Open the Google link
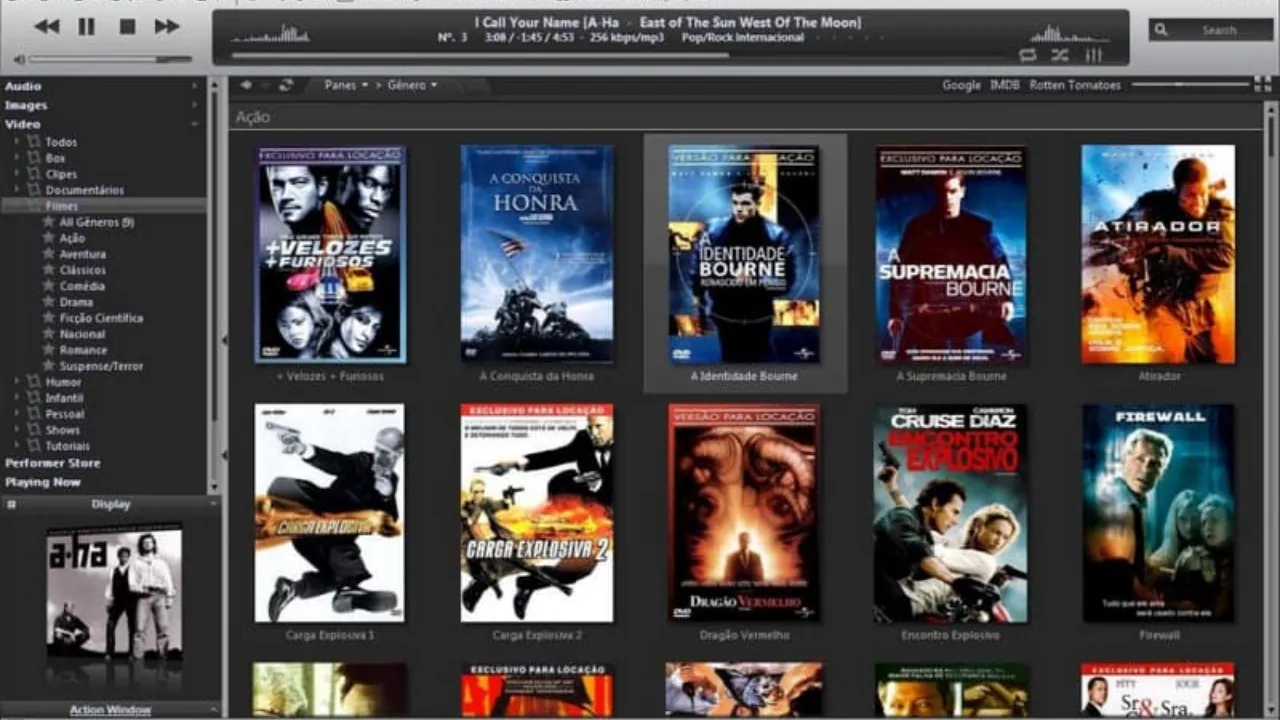This screenshot has height=720, width=1280. [x=961, y=85]
